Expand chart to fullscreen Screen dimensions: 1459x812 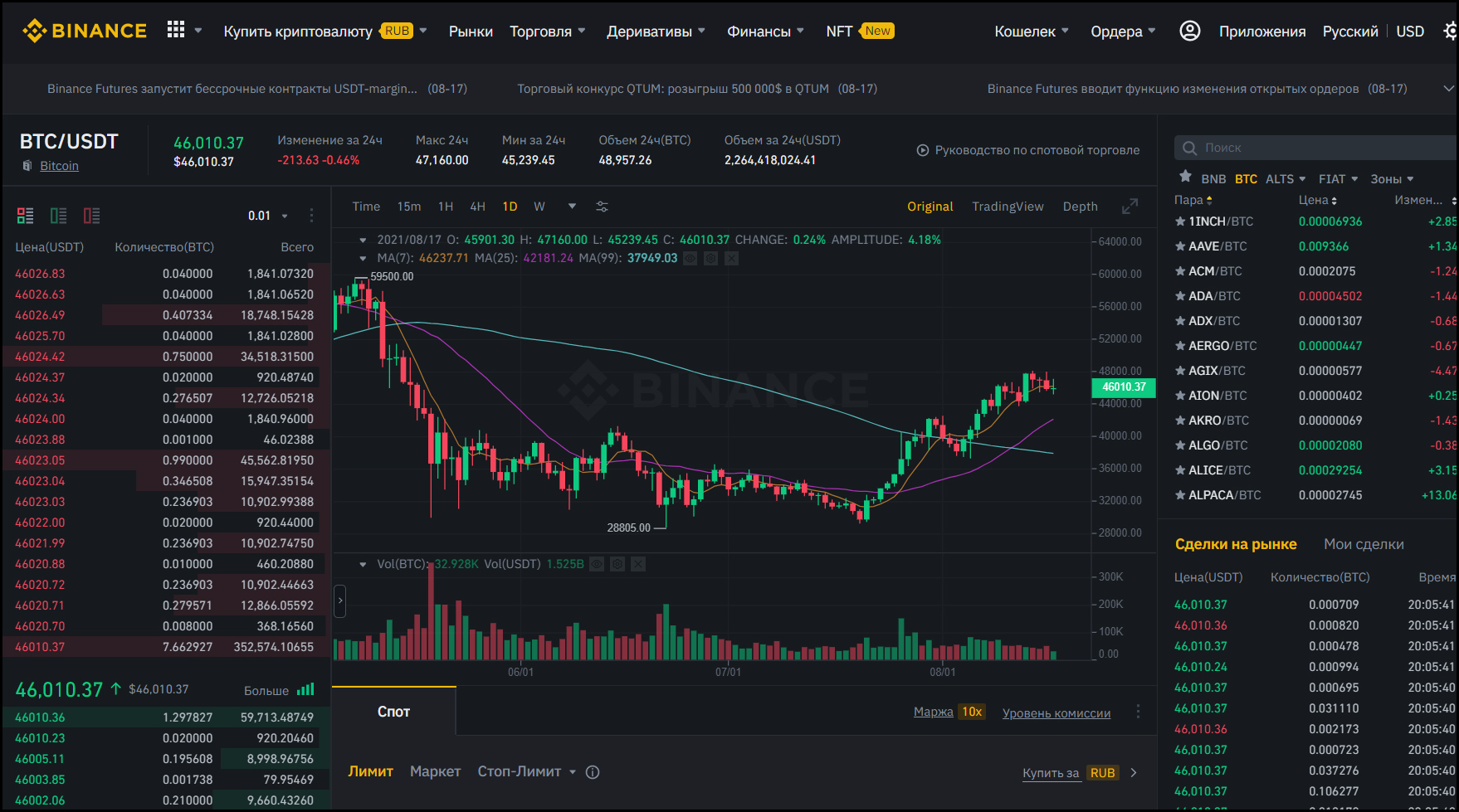tap(1130, 207)
